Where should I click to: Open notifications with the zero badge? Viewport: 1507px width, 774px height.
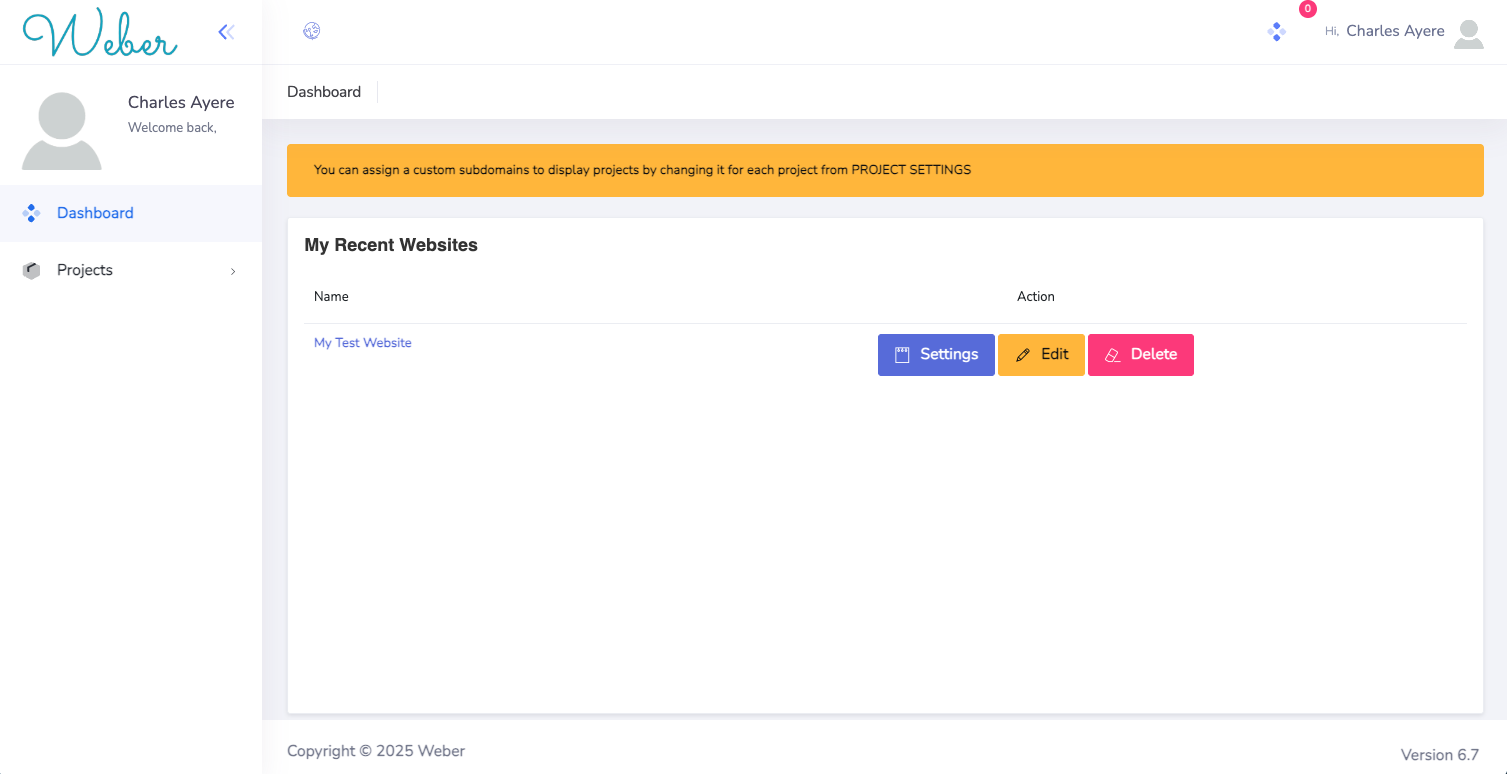click(x=1277, y=31)
